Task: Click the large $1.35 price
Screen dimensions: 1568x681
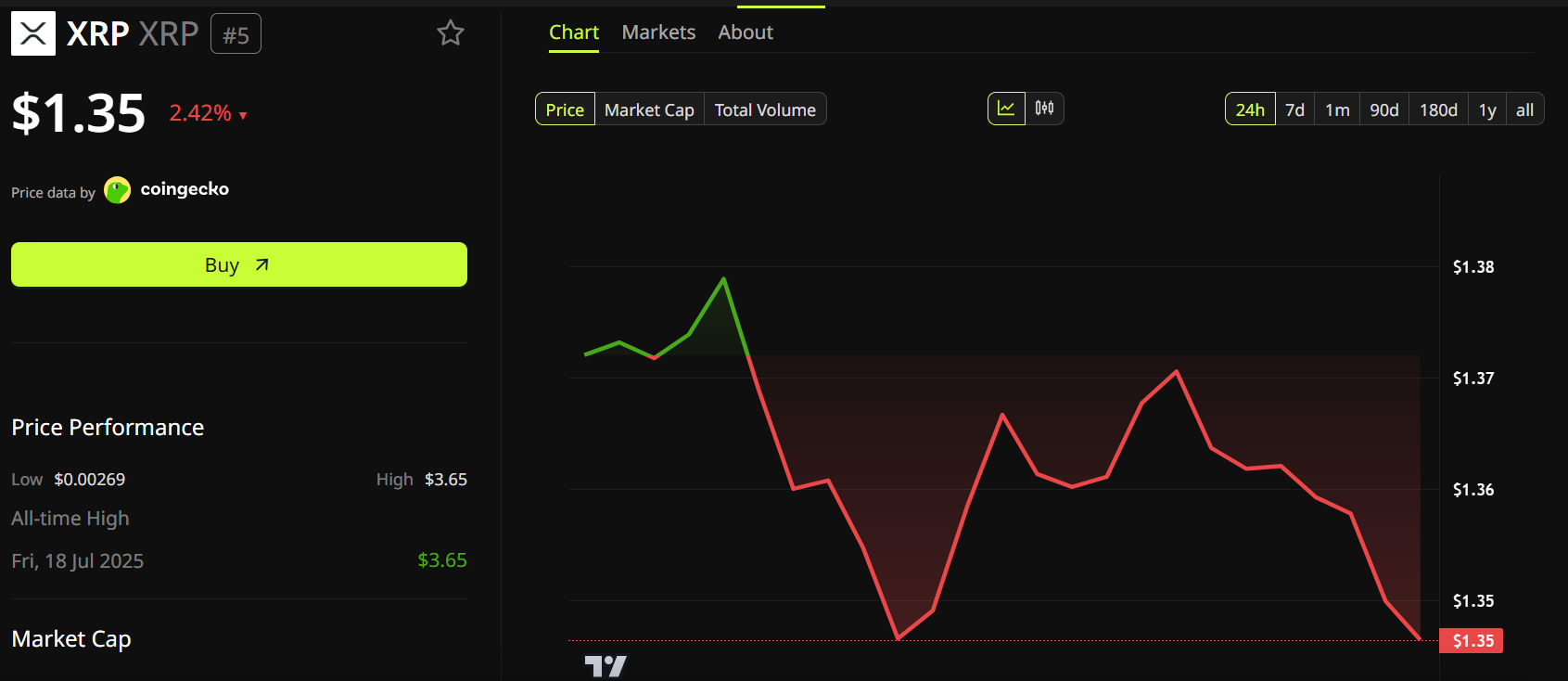Action: click(x=79, y=113)
